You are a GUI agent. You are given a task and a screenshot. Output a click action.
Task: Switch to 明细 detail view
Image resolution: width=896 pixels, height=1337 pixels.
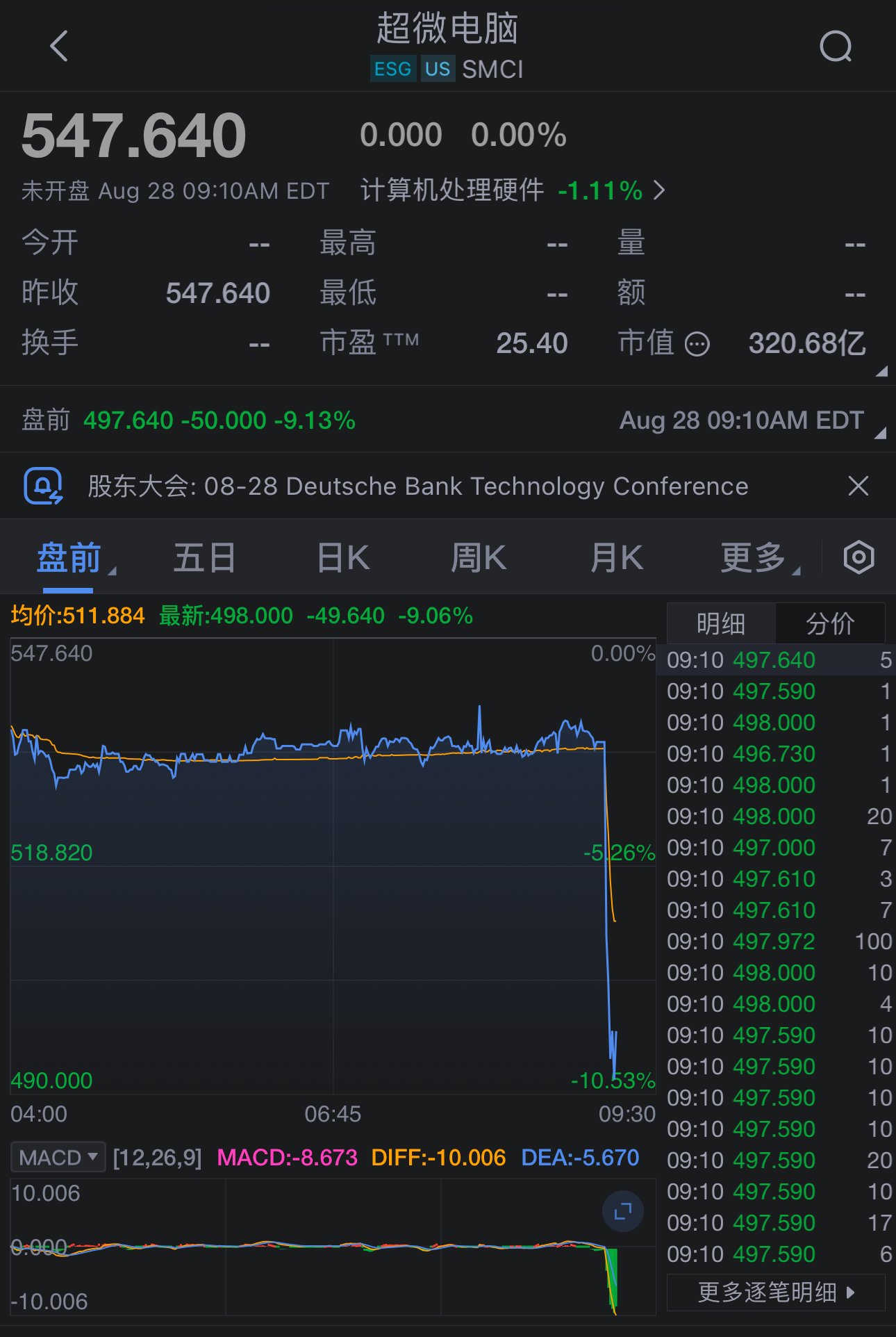pyautogui.click(x=721, y=623)
